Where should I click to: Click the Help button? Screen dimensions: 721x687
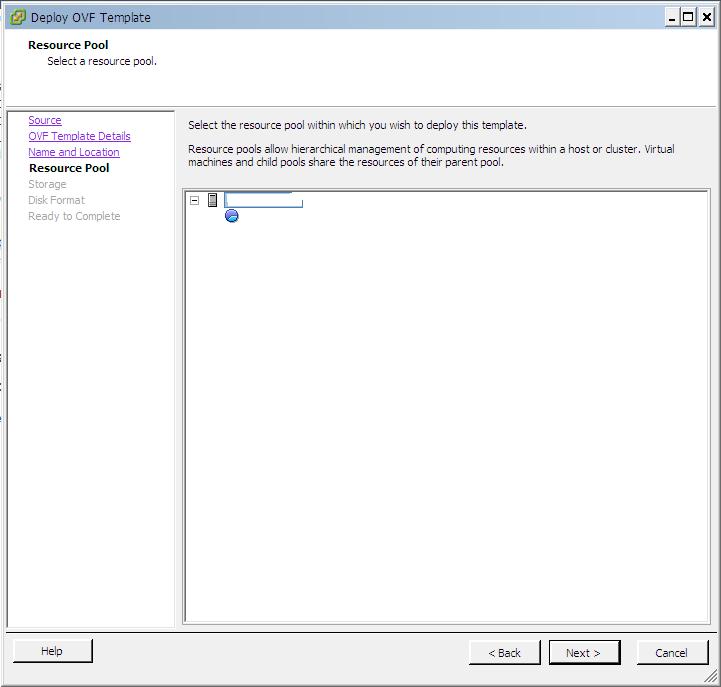52,651
